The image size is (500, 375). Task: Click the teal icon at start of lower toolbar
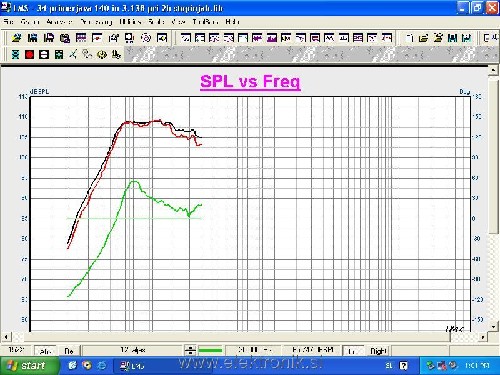coord(15,54)
